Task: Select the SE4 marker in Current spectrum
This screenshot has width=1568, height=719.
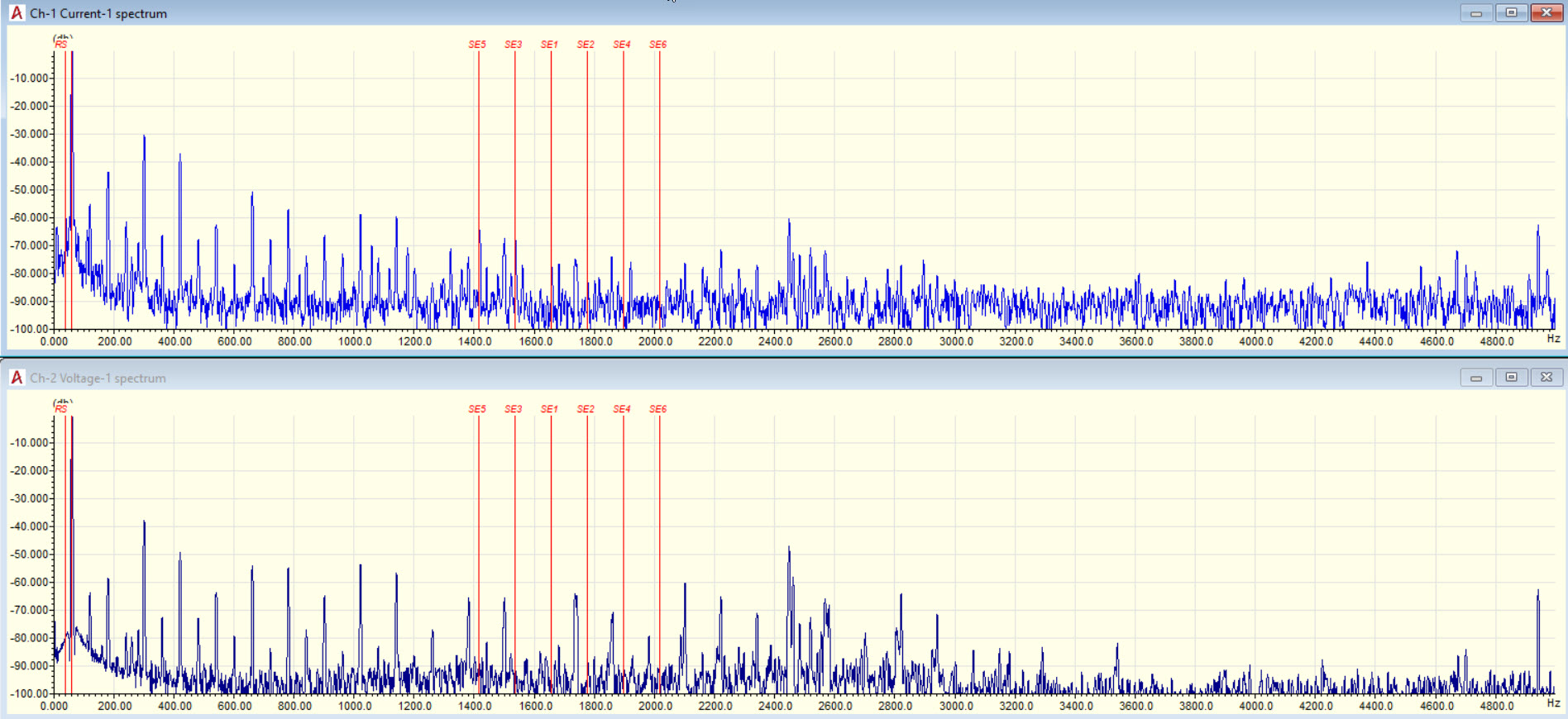Action: (x=622, y=45)
